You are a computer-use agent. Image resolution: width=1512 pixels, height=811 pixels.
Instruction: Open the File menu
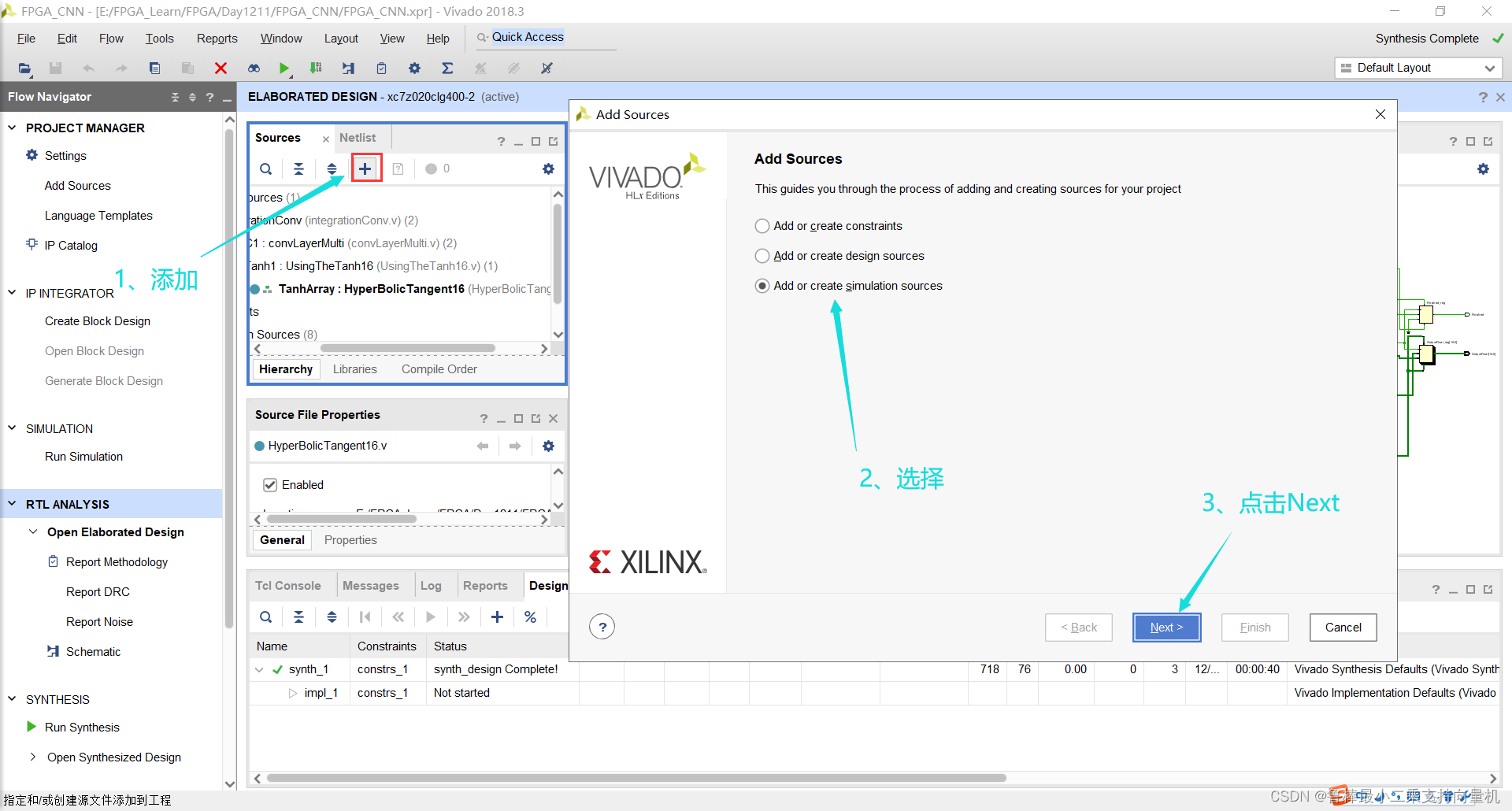[26, 39]
